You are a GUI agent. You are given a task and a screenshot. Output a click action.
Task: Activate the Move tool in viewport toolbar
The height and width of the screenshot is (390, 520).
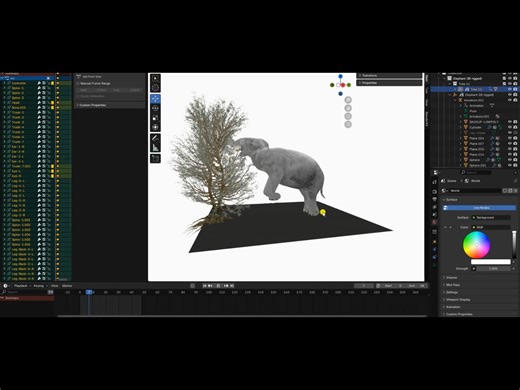coord(155,99)
